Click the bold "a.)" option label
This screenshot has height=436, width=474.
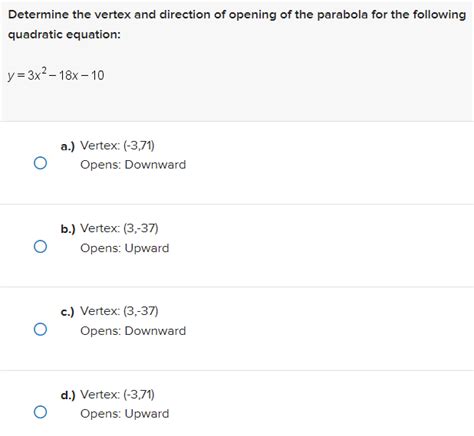(x=68, y=146)
